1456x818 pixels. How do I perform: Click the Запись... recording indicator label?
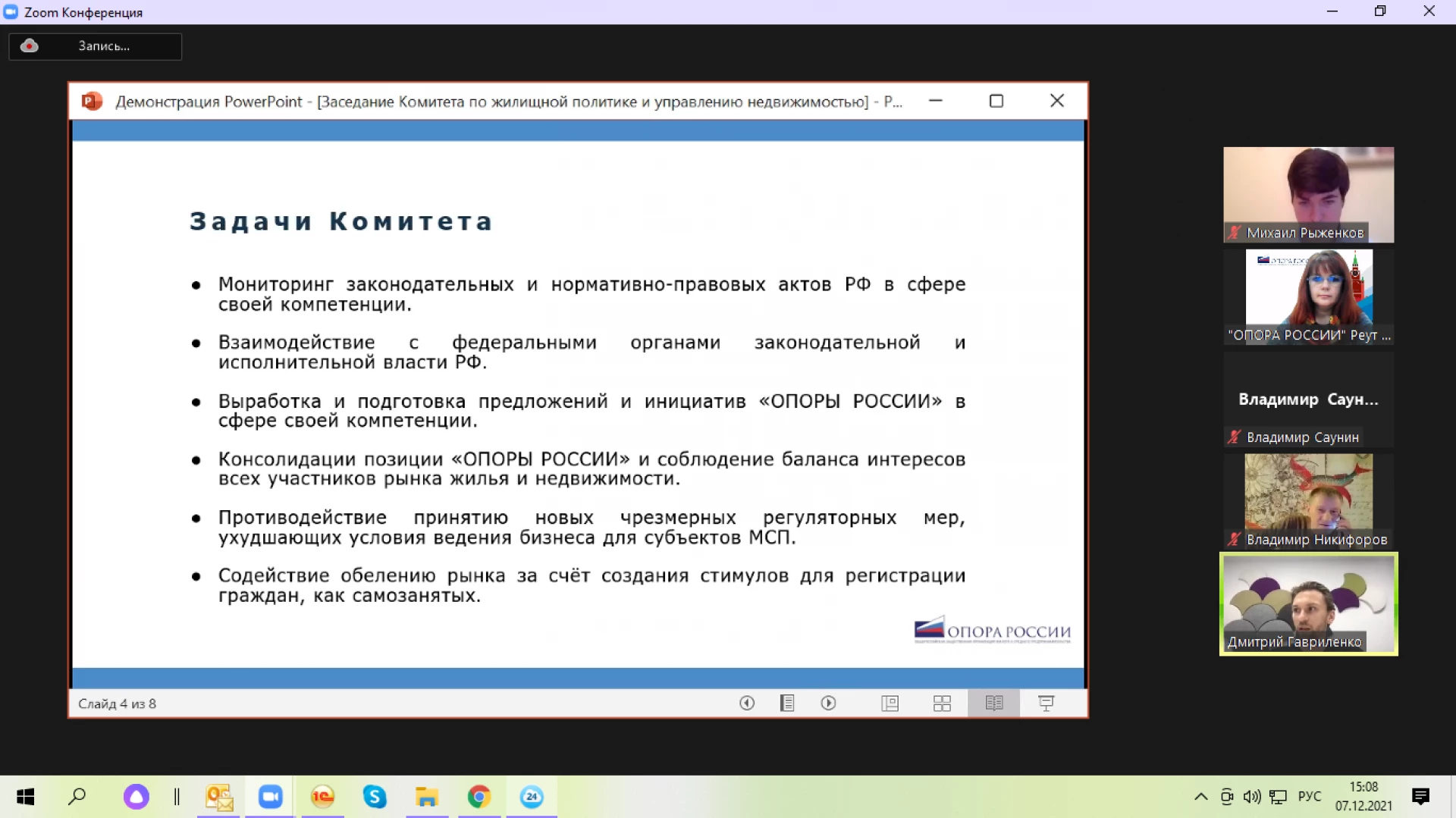[104, 46]
